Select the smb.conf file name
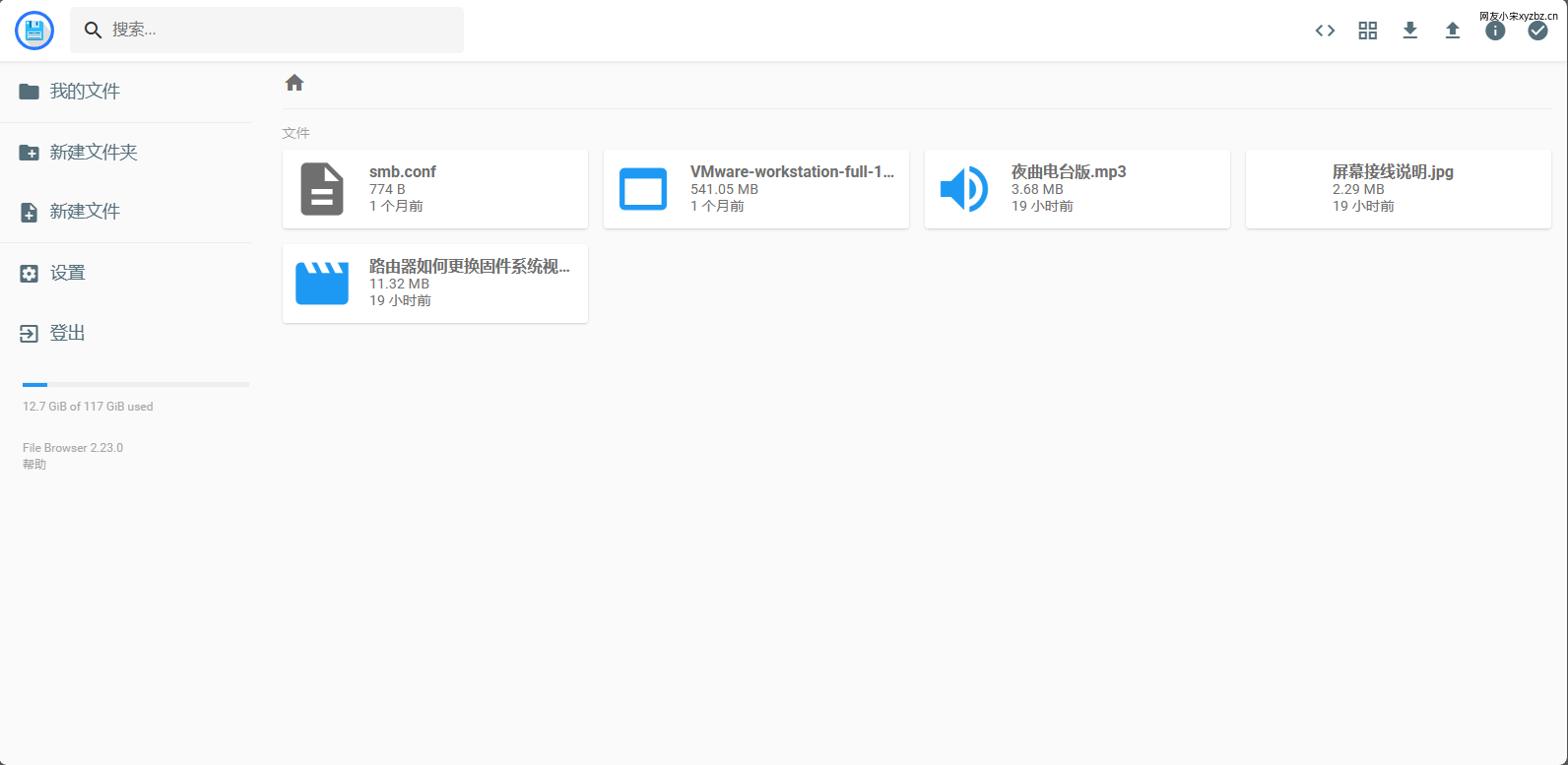Screen dimensions: 1568x765 (x=403, y=171)
